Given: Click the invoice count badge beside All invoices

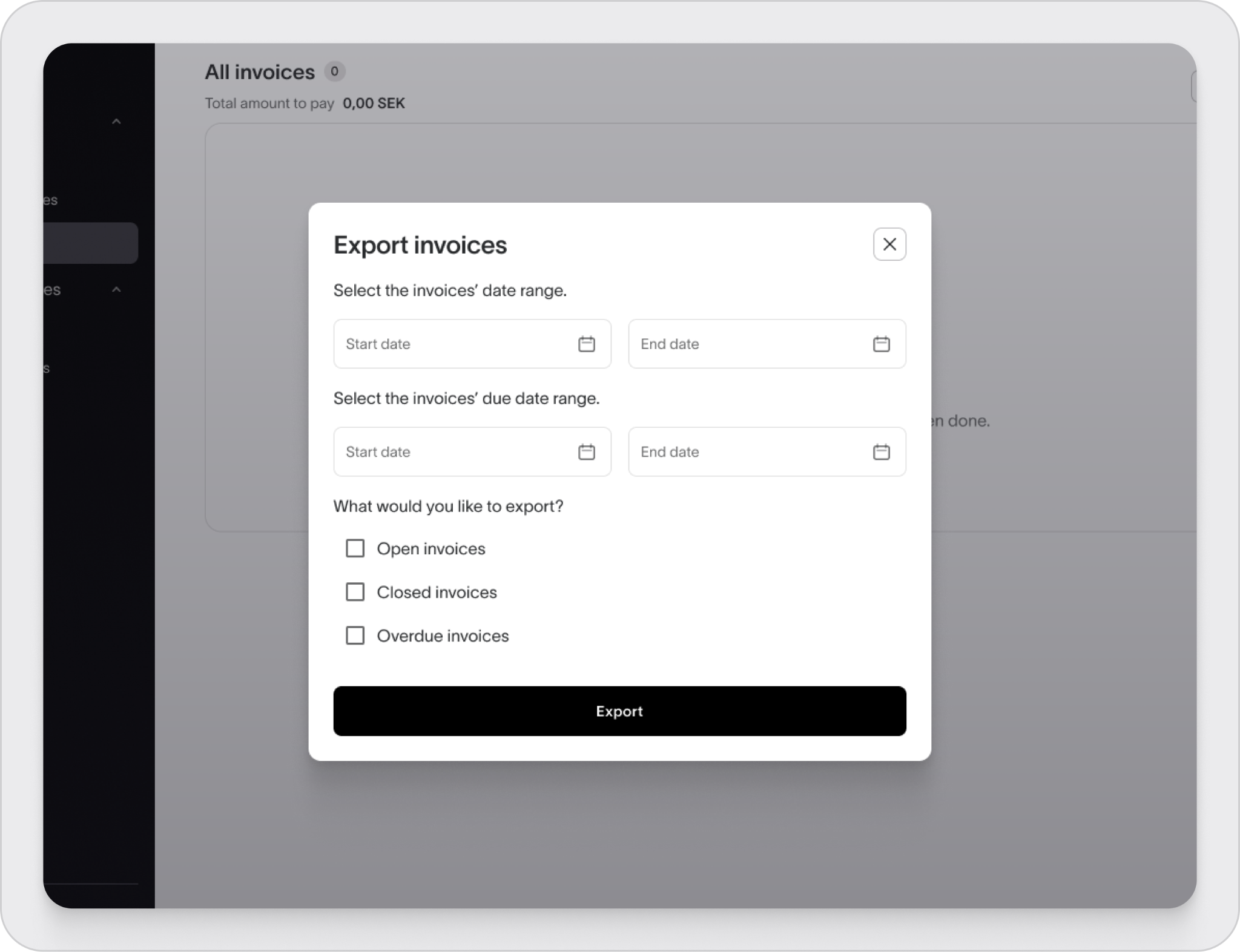Looking at the screenshot, I should coord(334,71).
